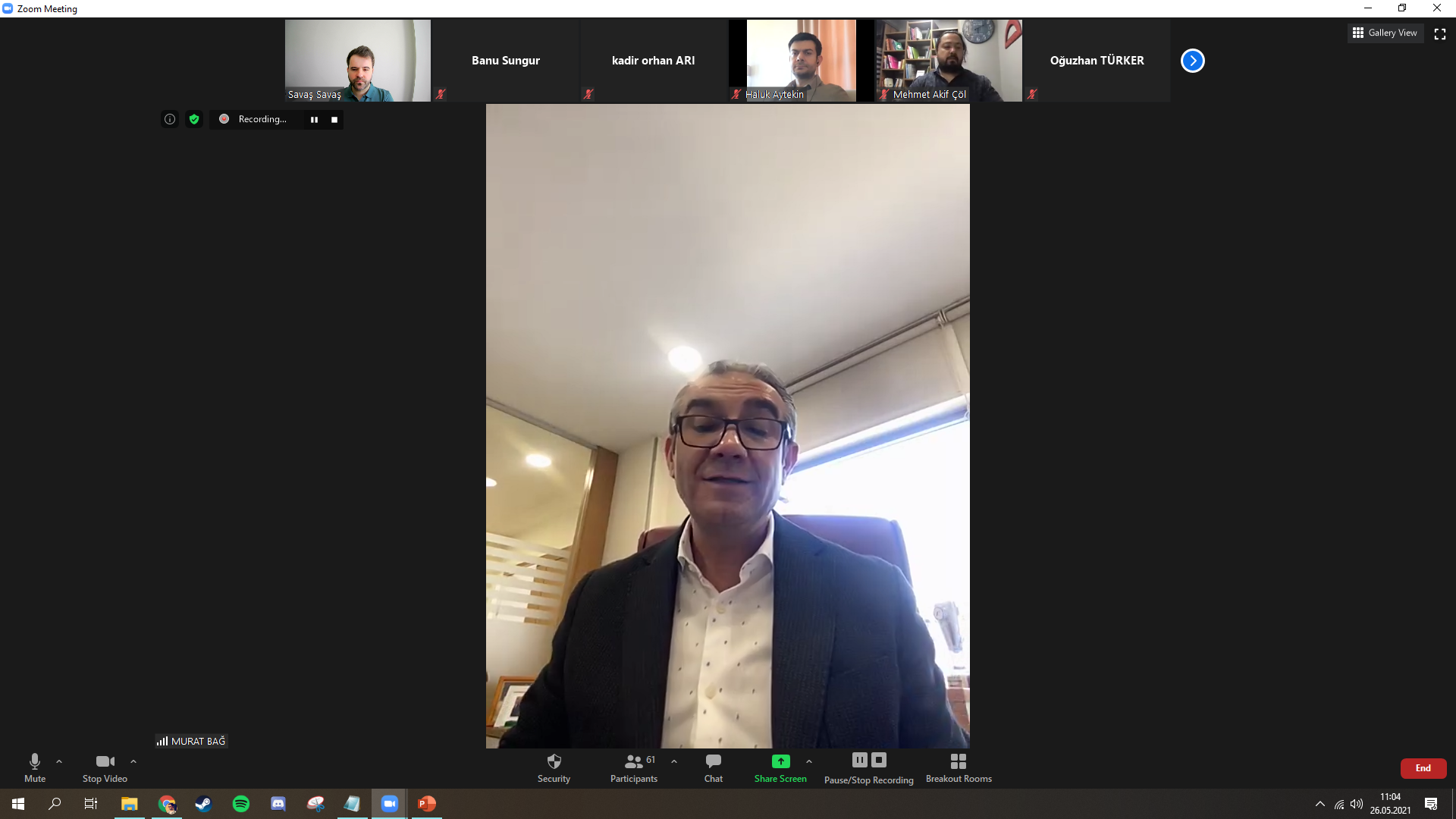
Task: Open Discord from taskbar
Action: click(x=278, y=804)
